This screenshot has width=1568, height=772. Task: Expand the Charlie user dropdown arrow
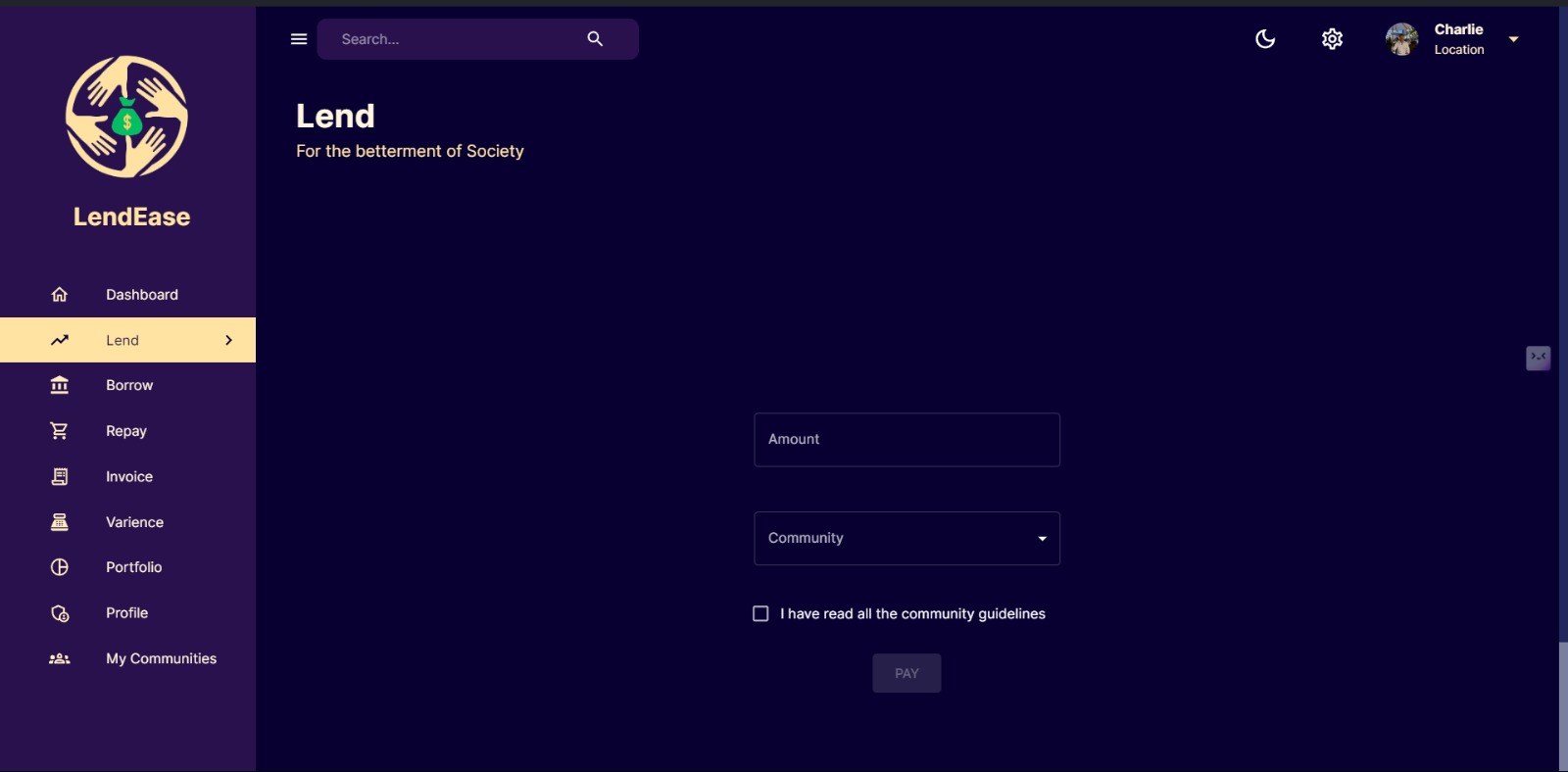(x=1513, y=39)
